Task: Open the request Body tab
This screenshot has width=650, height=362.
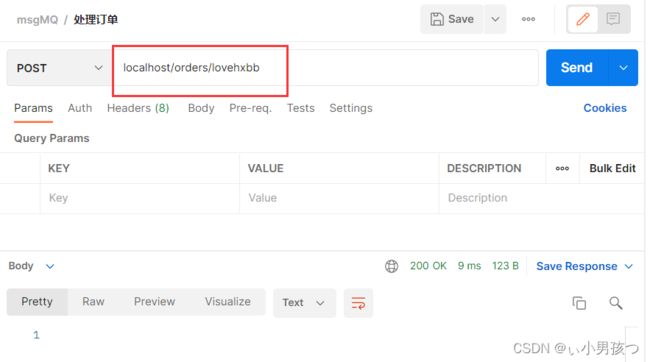Action: [201, 108]
